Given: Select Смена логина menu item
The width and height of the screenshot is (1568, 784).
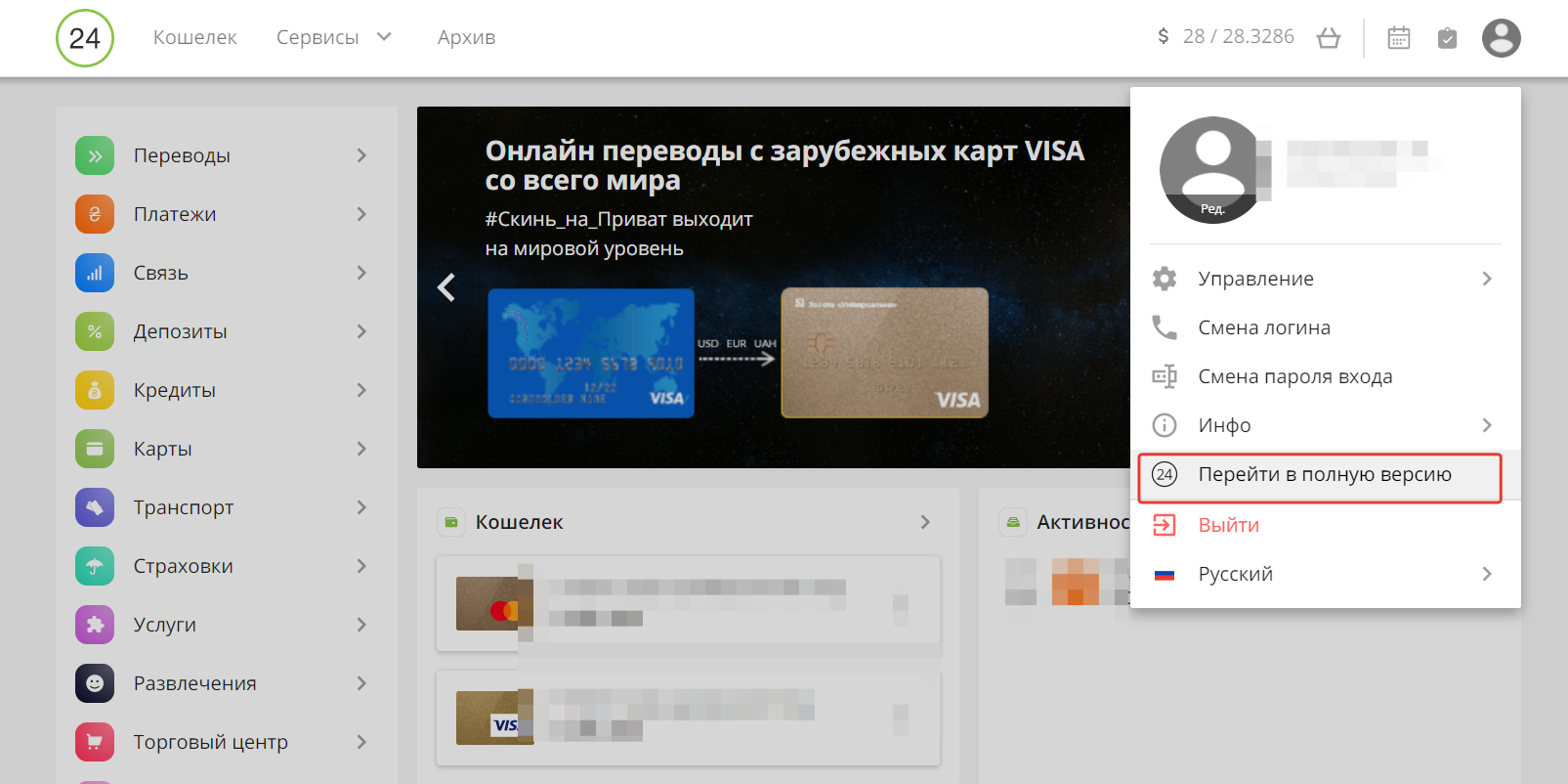Looking at the screenshot, I should click(x=1263, y=327).
